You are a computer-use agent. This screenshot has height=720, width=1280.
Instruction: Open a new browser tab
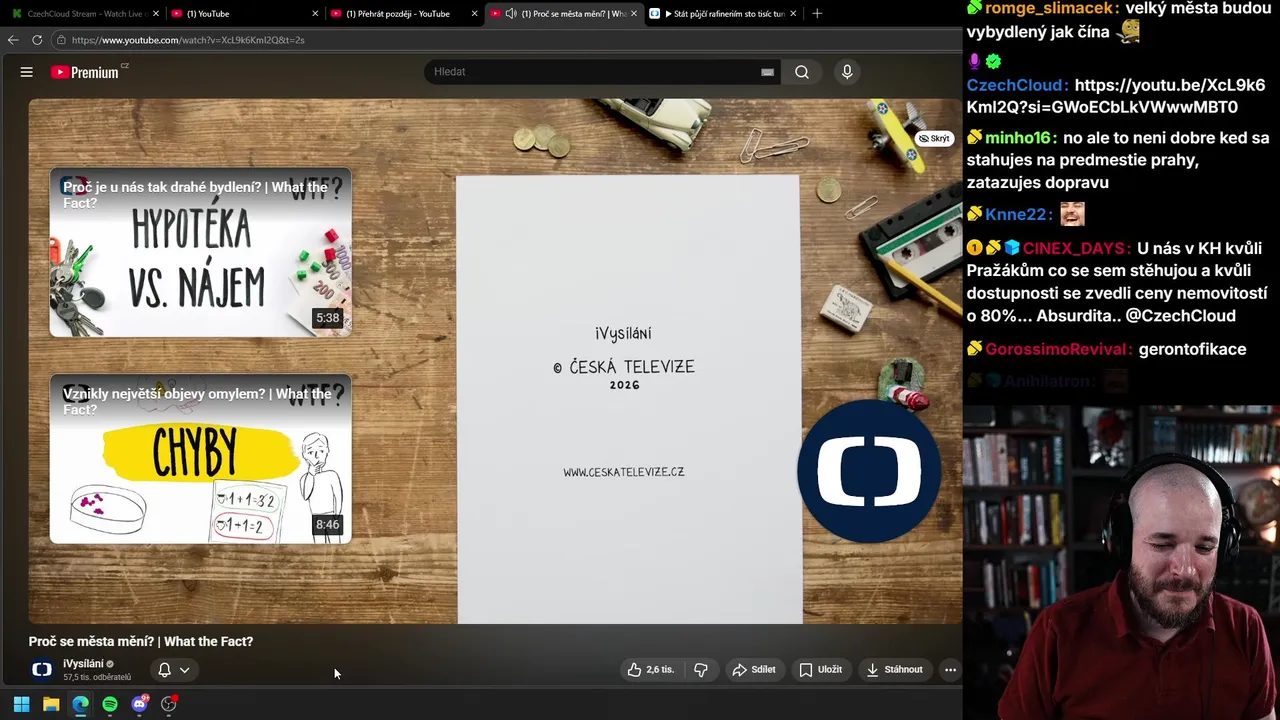click(x=817, y=14)
